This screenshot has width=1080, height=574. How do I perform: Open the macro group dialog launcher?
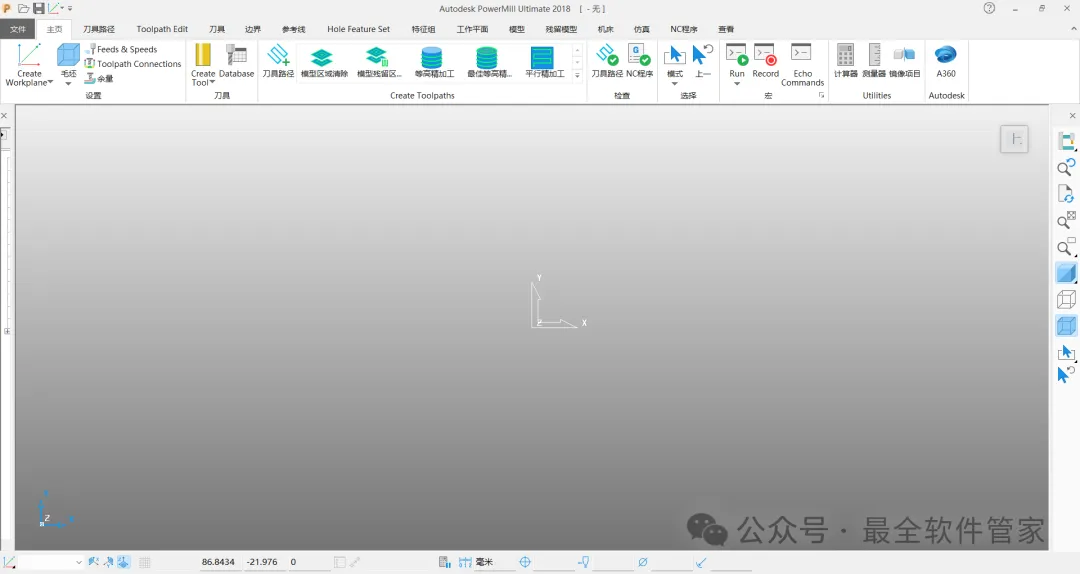pyautogui.click(x=821, y=96)
